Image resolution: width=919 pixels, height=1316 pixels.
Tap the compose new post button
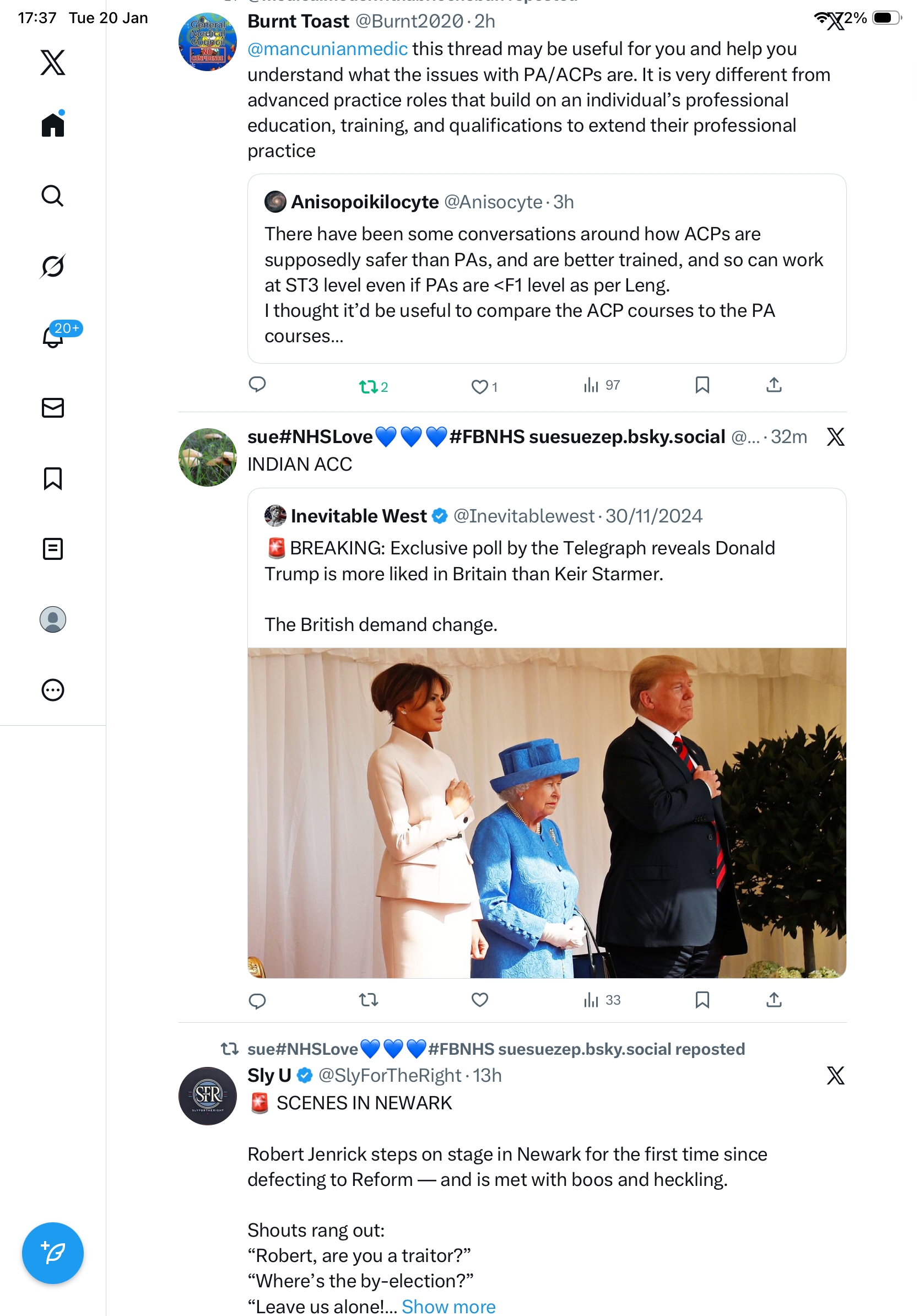point(53,1253)
